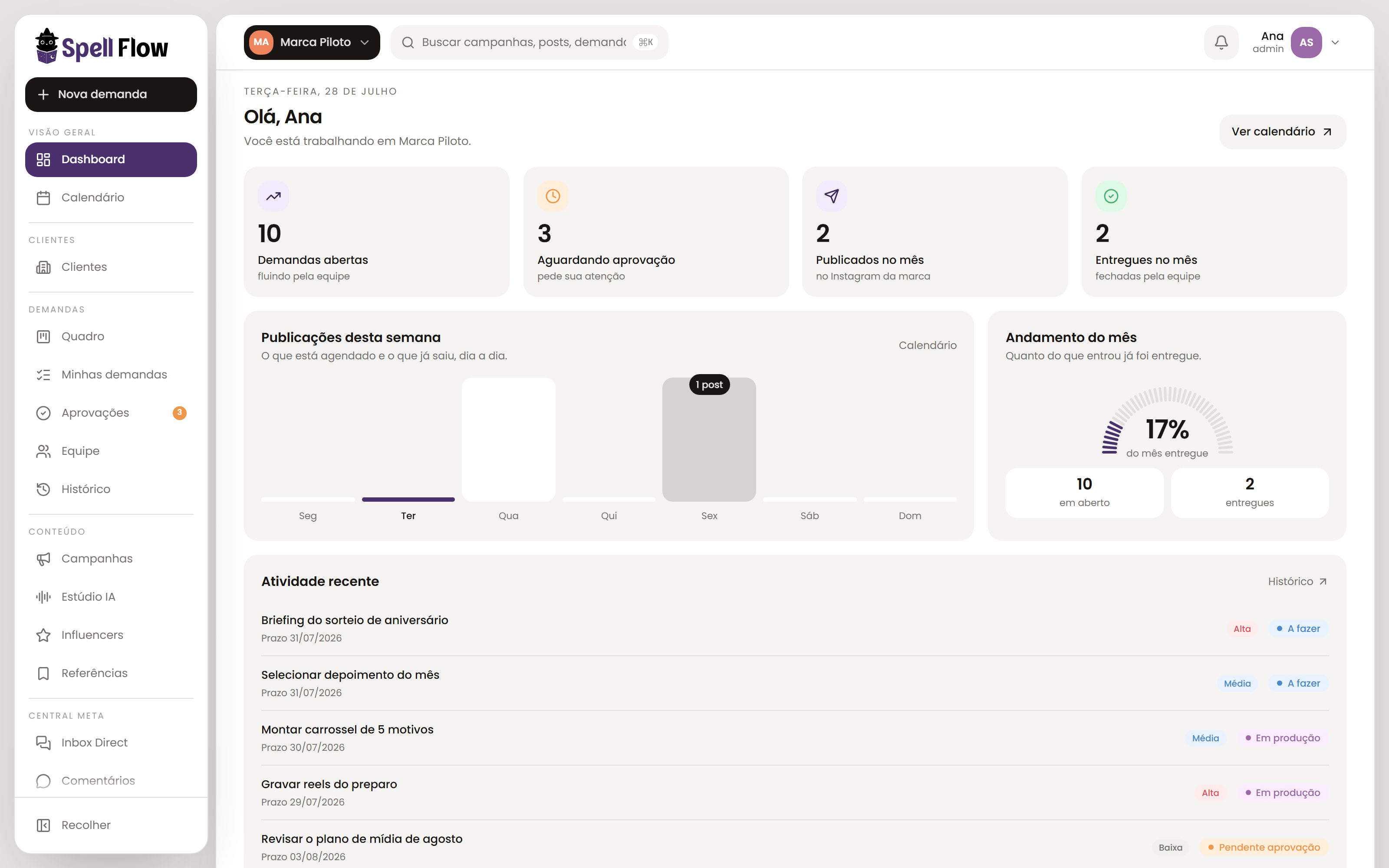Click the Quadro kanban icon

click(x=43, y=336)
